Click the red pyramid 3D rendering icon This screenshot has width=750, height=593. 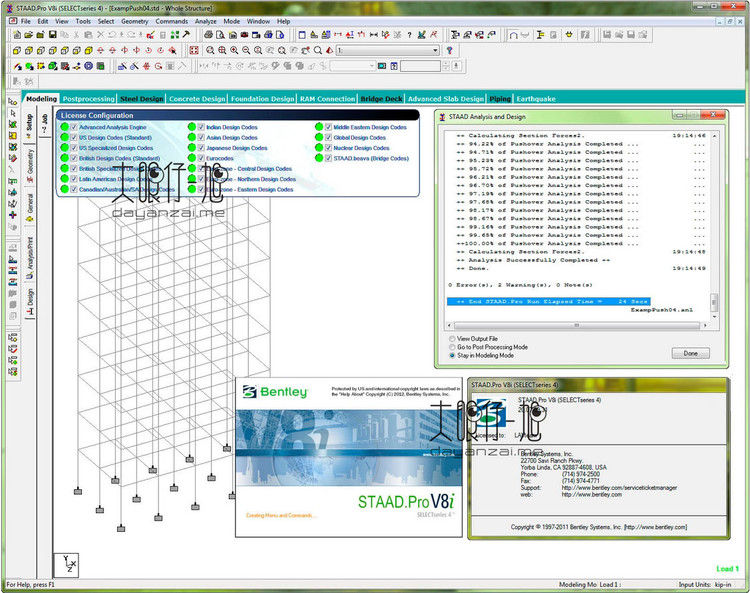[330, 50]
